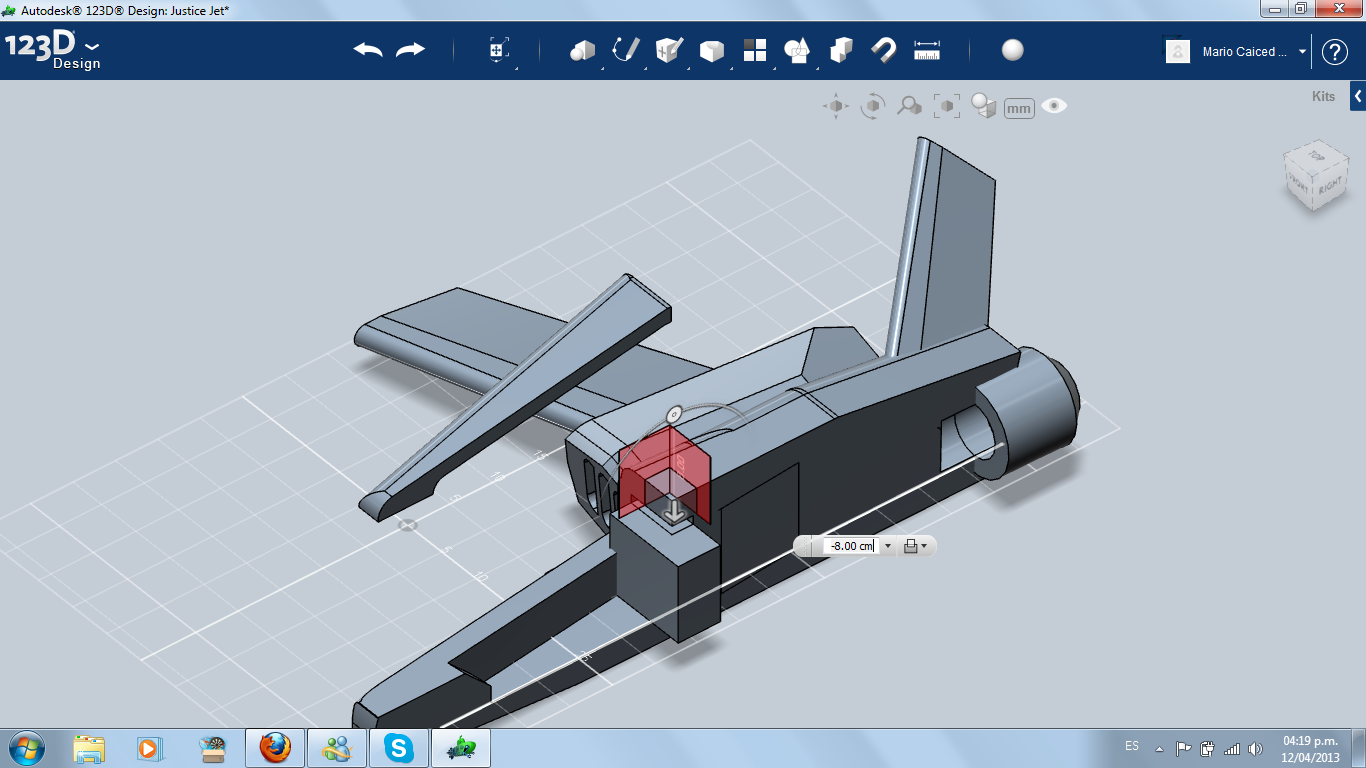
Task: Click the Fit view tool
Action: pyautogui.click(x=946, y=106)
